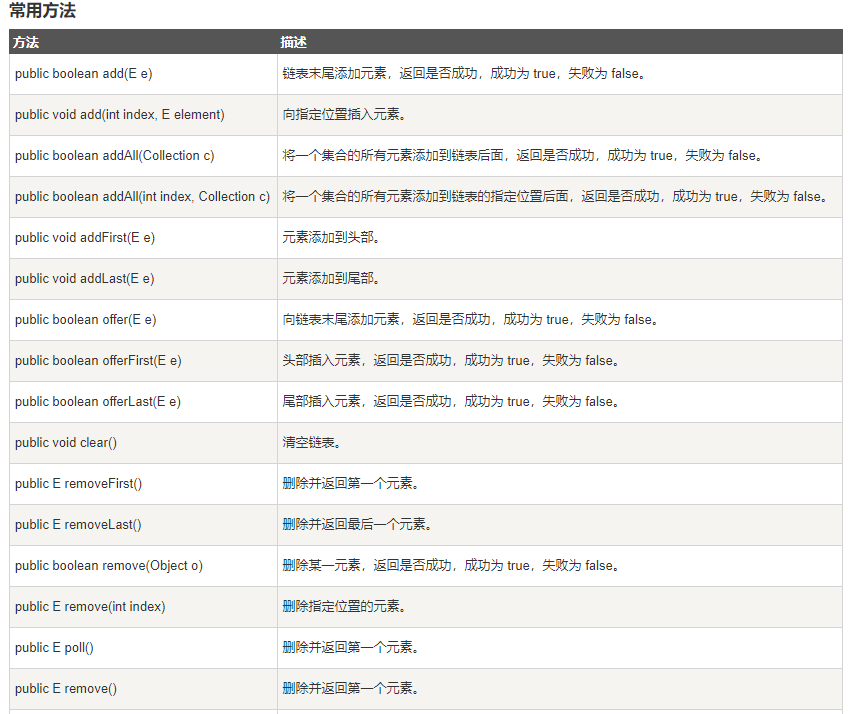This screenshot has height=714, width=851.
Task: Click description '元素添加到尾部。'
Action: [331, 279]
